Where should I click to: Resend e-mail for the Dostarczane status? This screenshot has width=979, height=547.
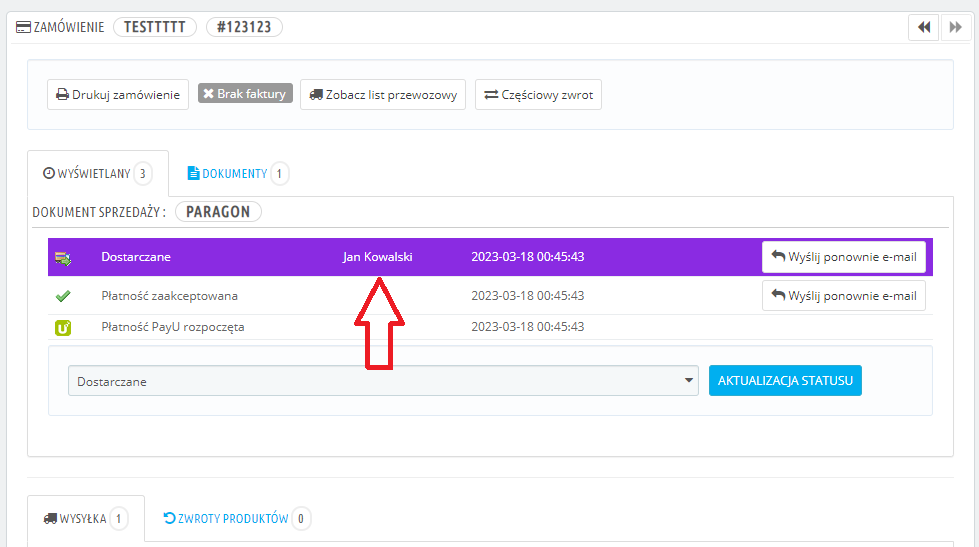pos(844,257)
